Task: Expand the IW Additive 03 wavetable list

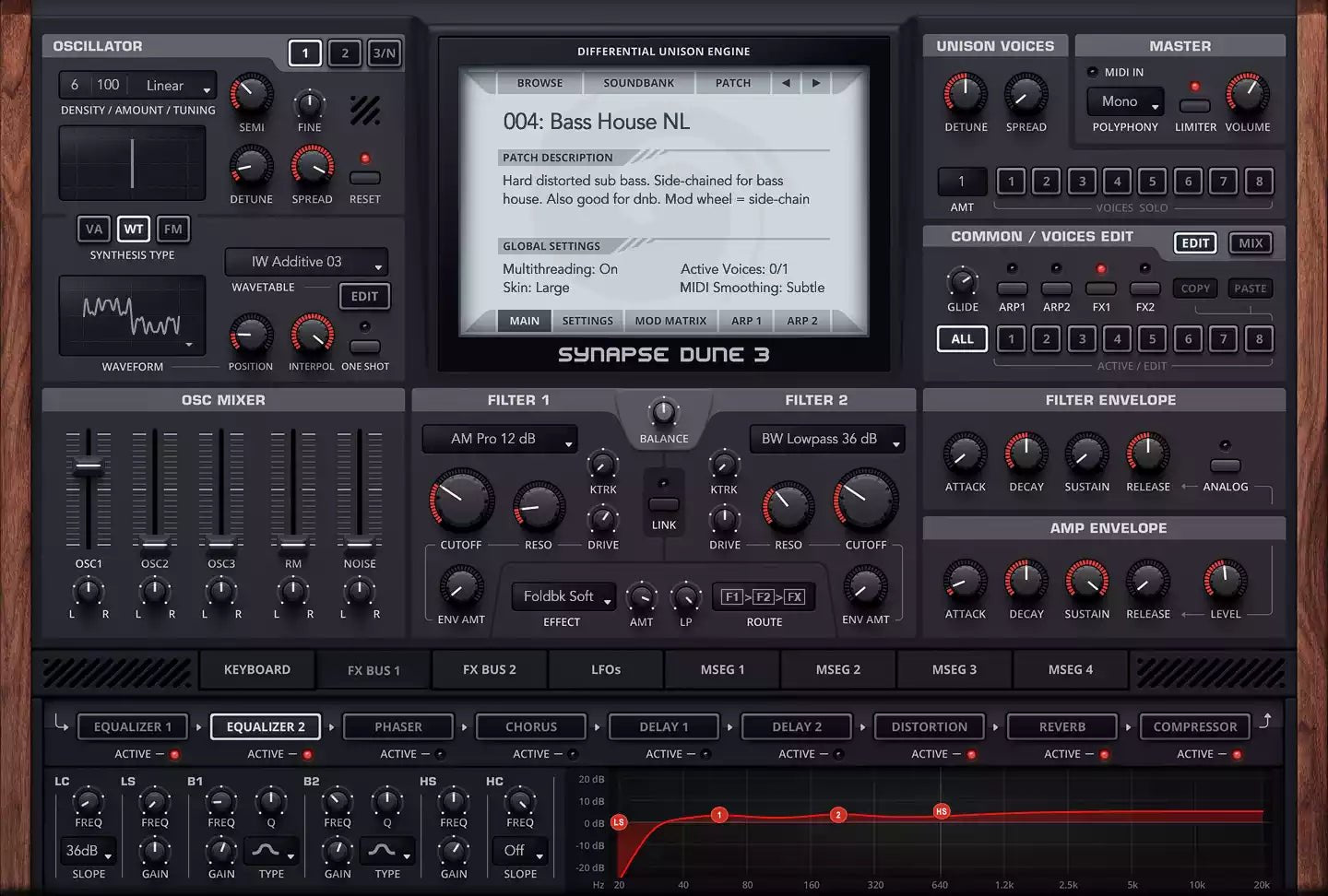Action: (306, 262)
